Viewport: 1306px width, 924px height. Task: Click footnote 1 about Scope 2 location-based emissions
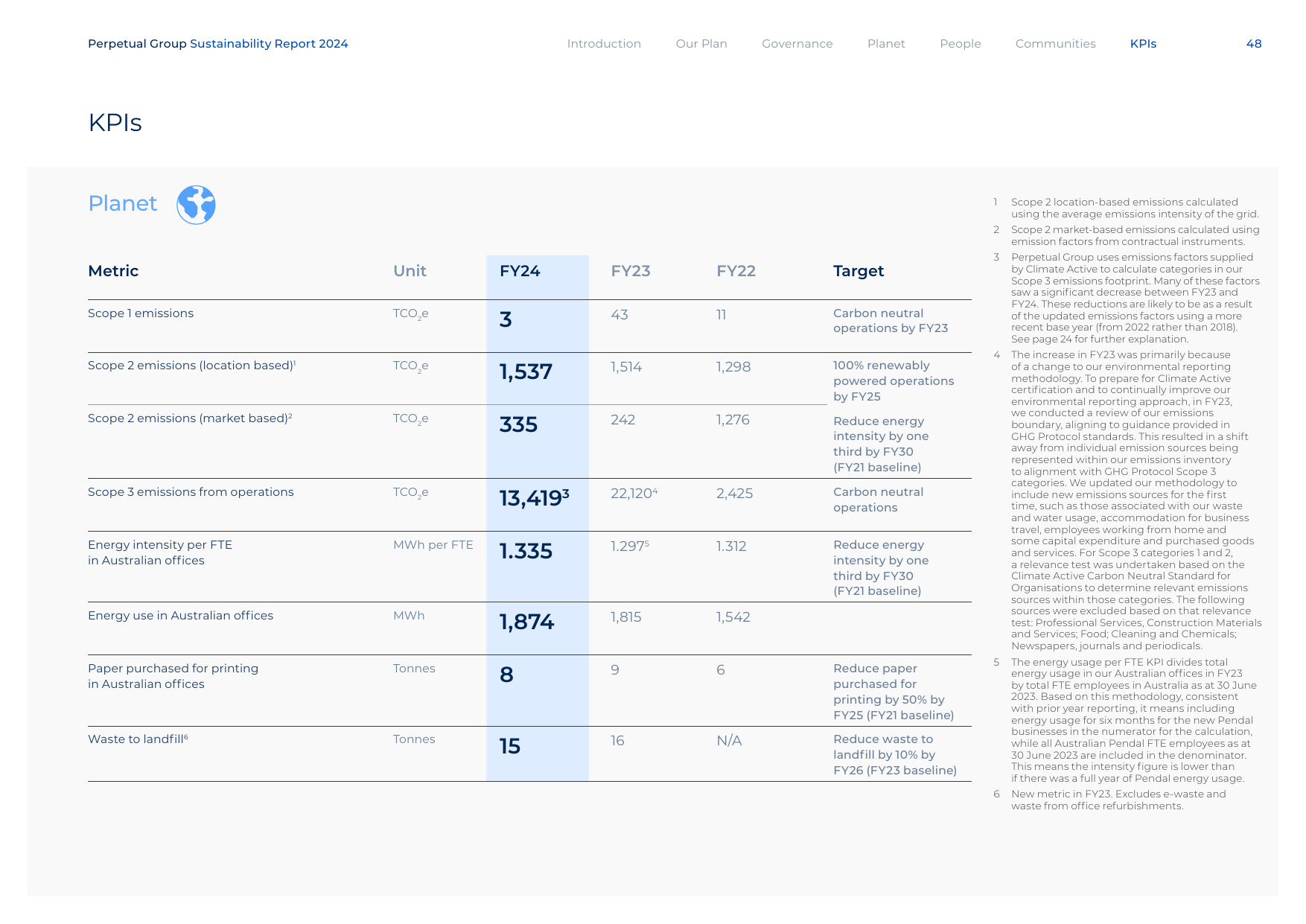(x=1126, y=208)
